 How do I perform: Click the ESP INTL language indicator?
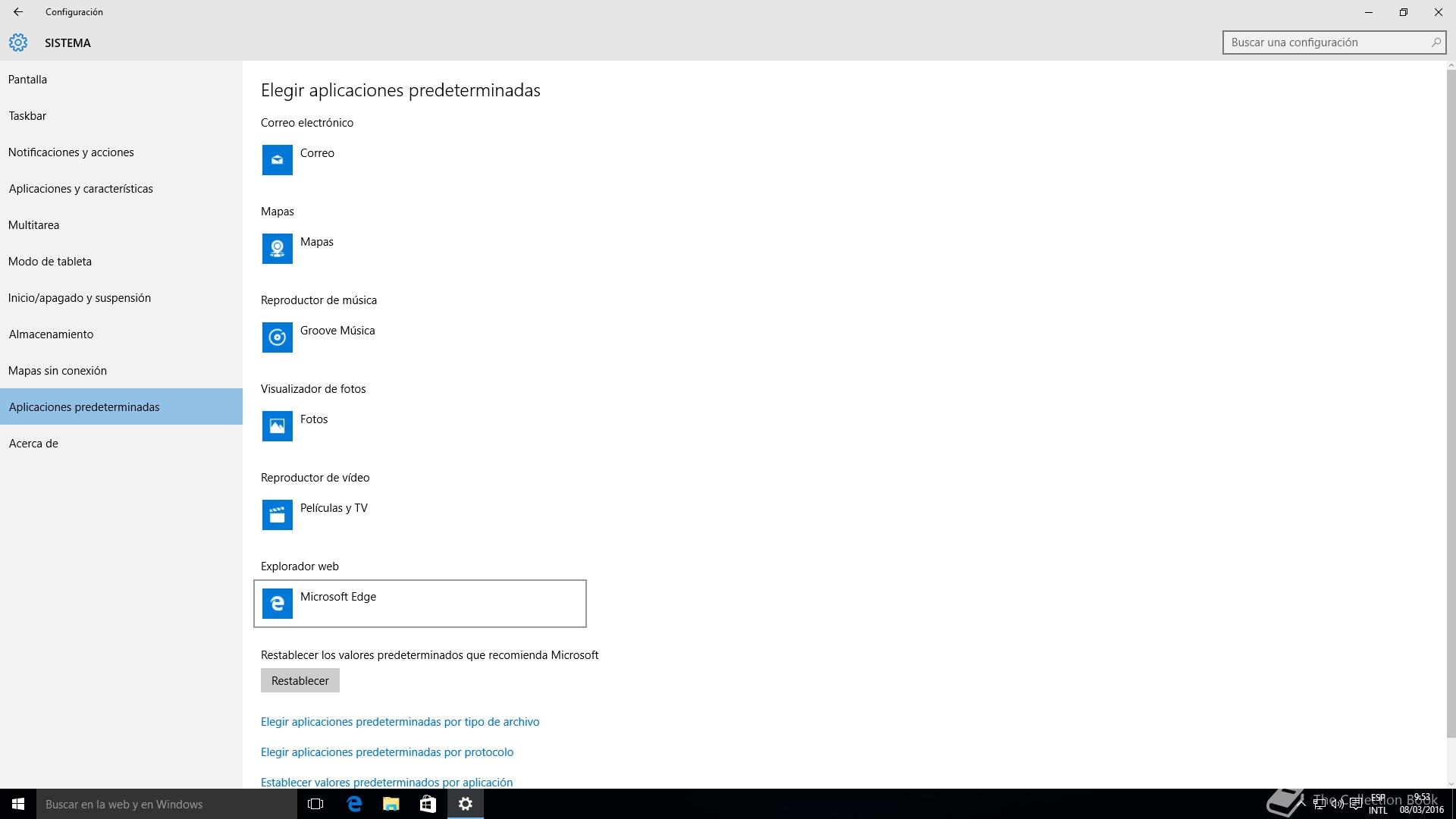click(x=1378, y=804)
